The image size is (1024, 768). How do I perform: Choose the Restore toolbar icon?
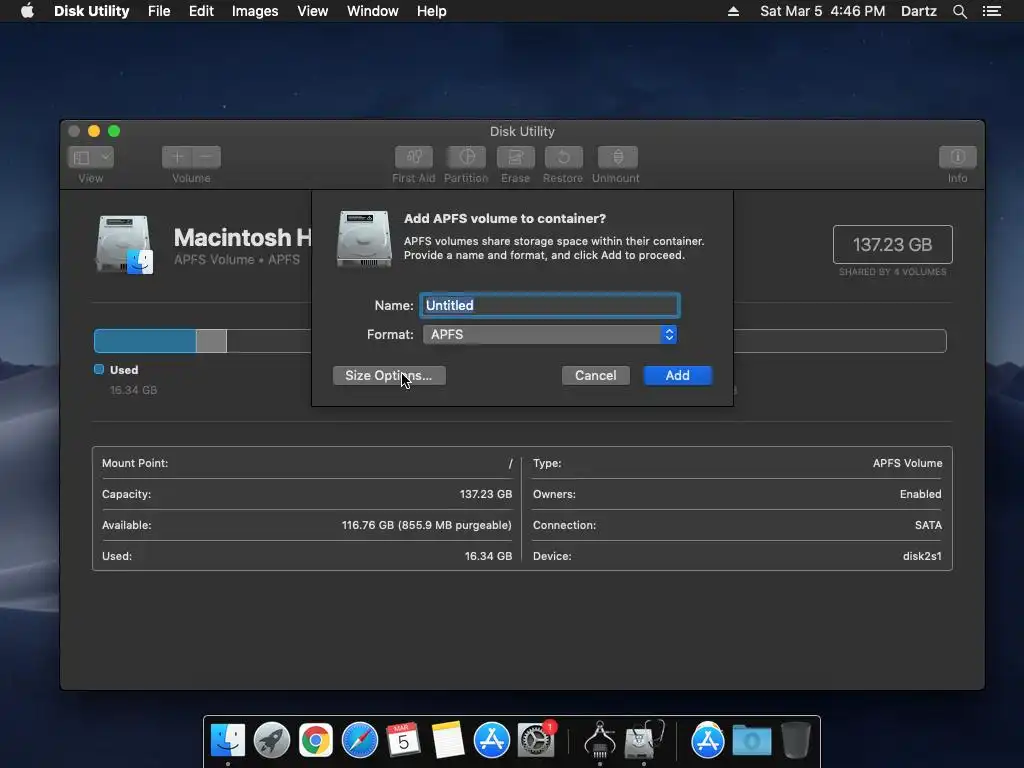point(563,157)
